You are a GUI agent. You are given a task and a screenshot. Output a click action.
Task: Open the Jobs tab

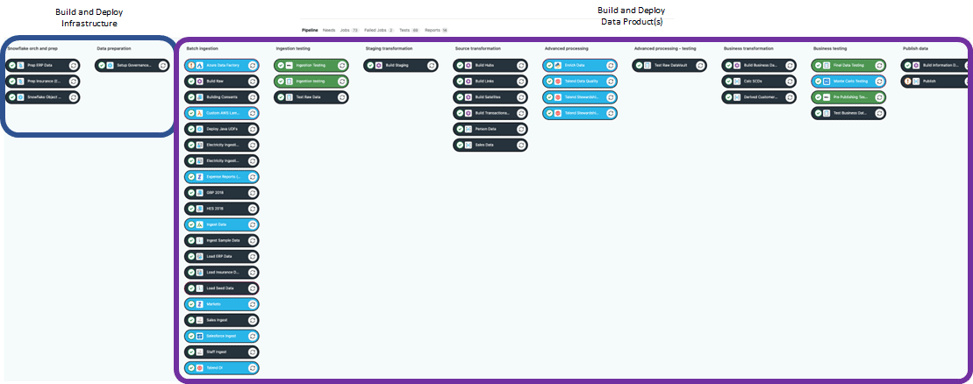pyautogui.click(x=349, y=30)
